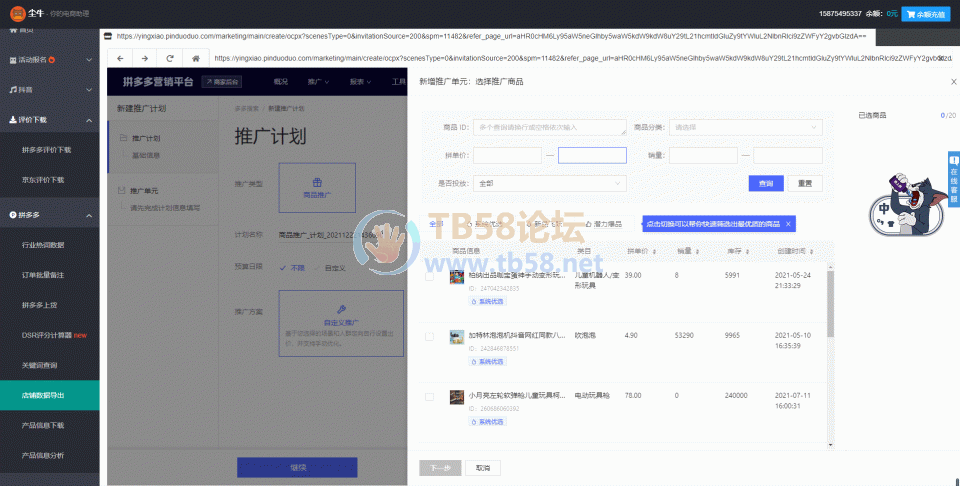Click the shopping cart icon in 余额充值

click(x=911, y=14)
